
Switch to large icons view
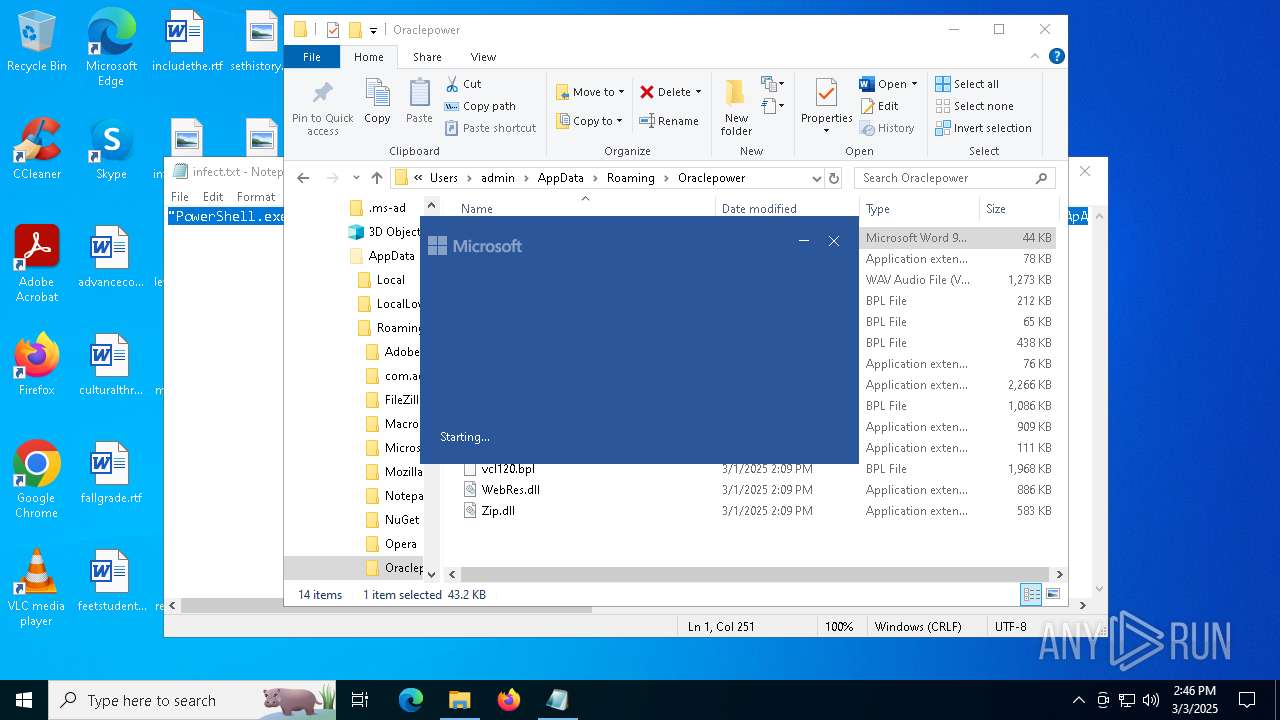(x=1052, y=594)
